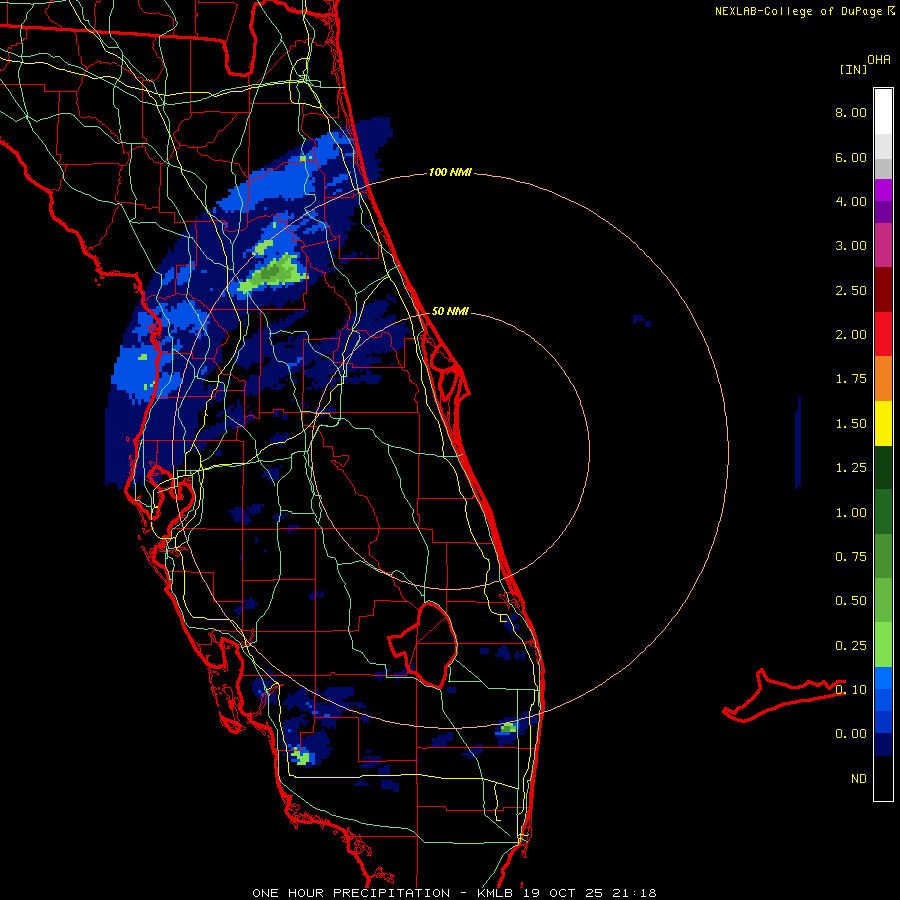Screen dimensions: 900x900
Task: Select the light green swatch beside 0.25
Action: (883, 645)
